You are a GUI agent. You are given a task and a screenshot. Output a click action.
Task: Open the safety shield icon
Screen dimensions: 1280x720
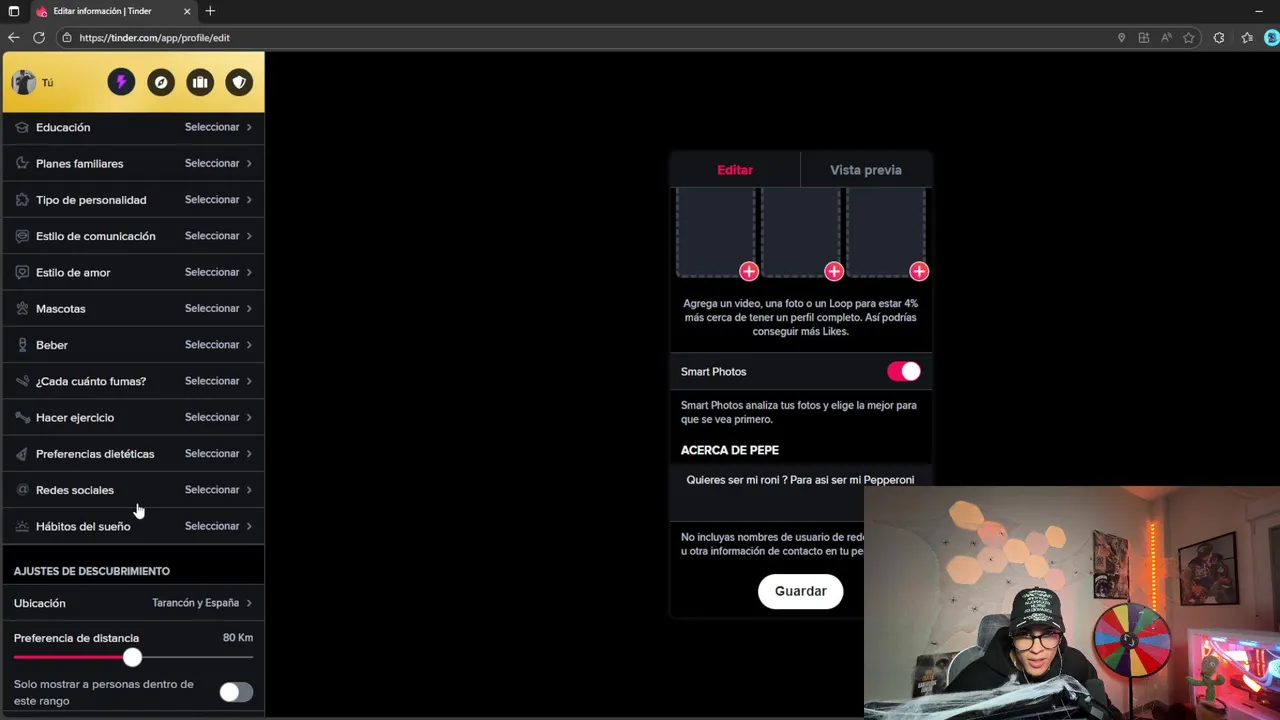pyautogui.click(x=239, y=82)
